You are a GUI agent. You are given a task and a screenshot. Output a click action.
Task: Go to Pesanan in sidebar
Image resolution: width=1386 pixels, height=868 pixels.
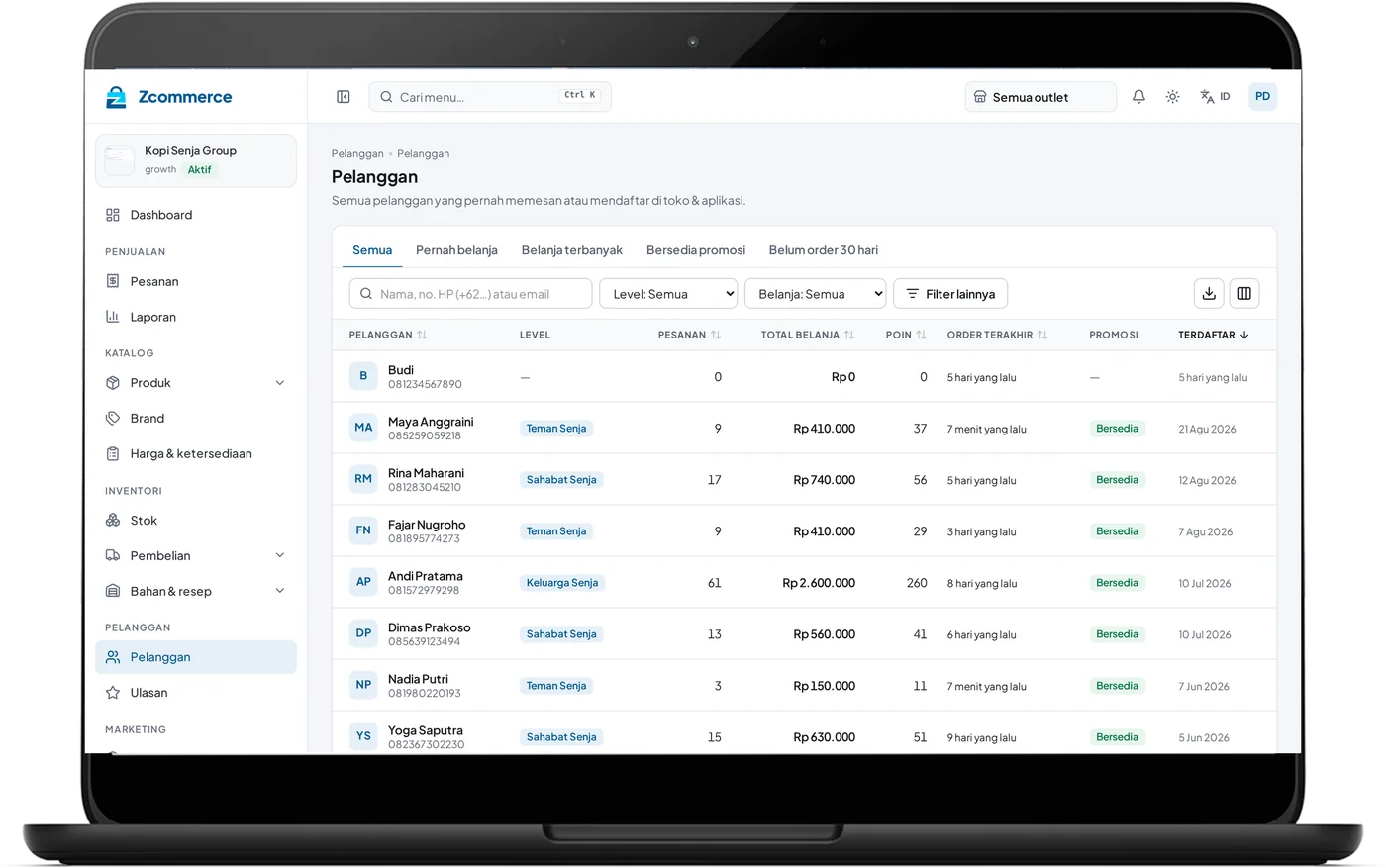coord(196,281)
